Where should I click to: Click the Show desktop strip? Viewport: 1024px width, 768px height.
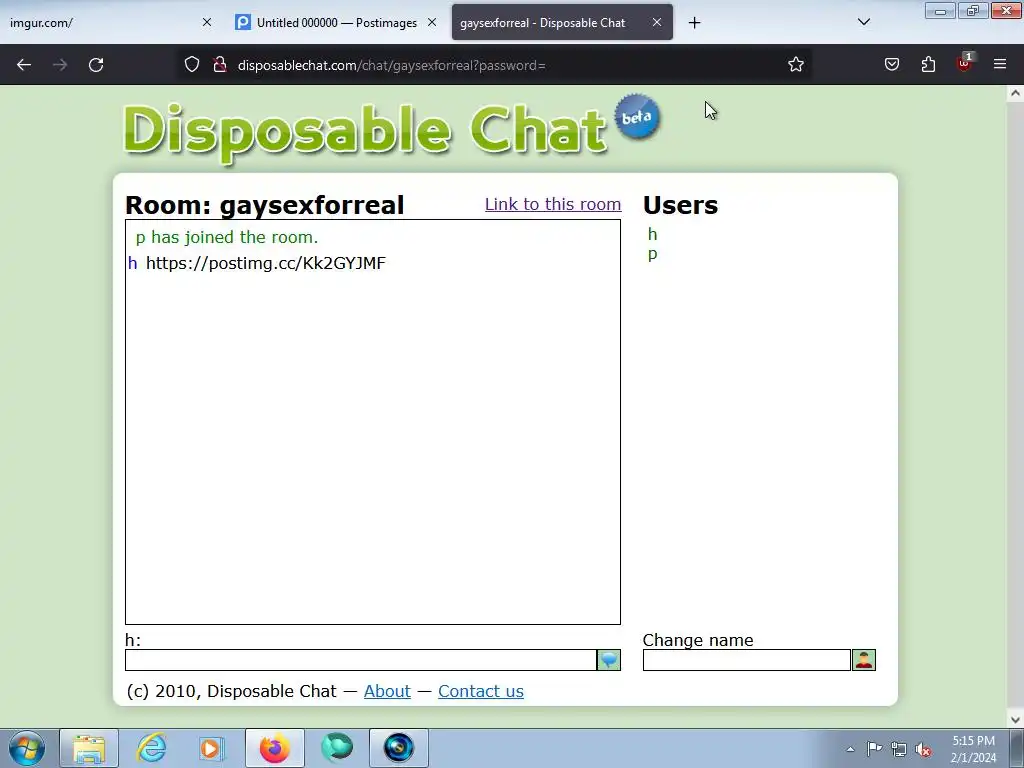tap(1017, 748)
